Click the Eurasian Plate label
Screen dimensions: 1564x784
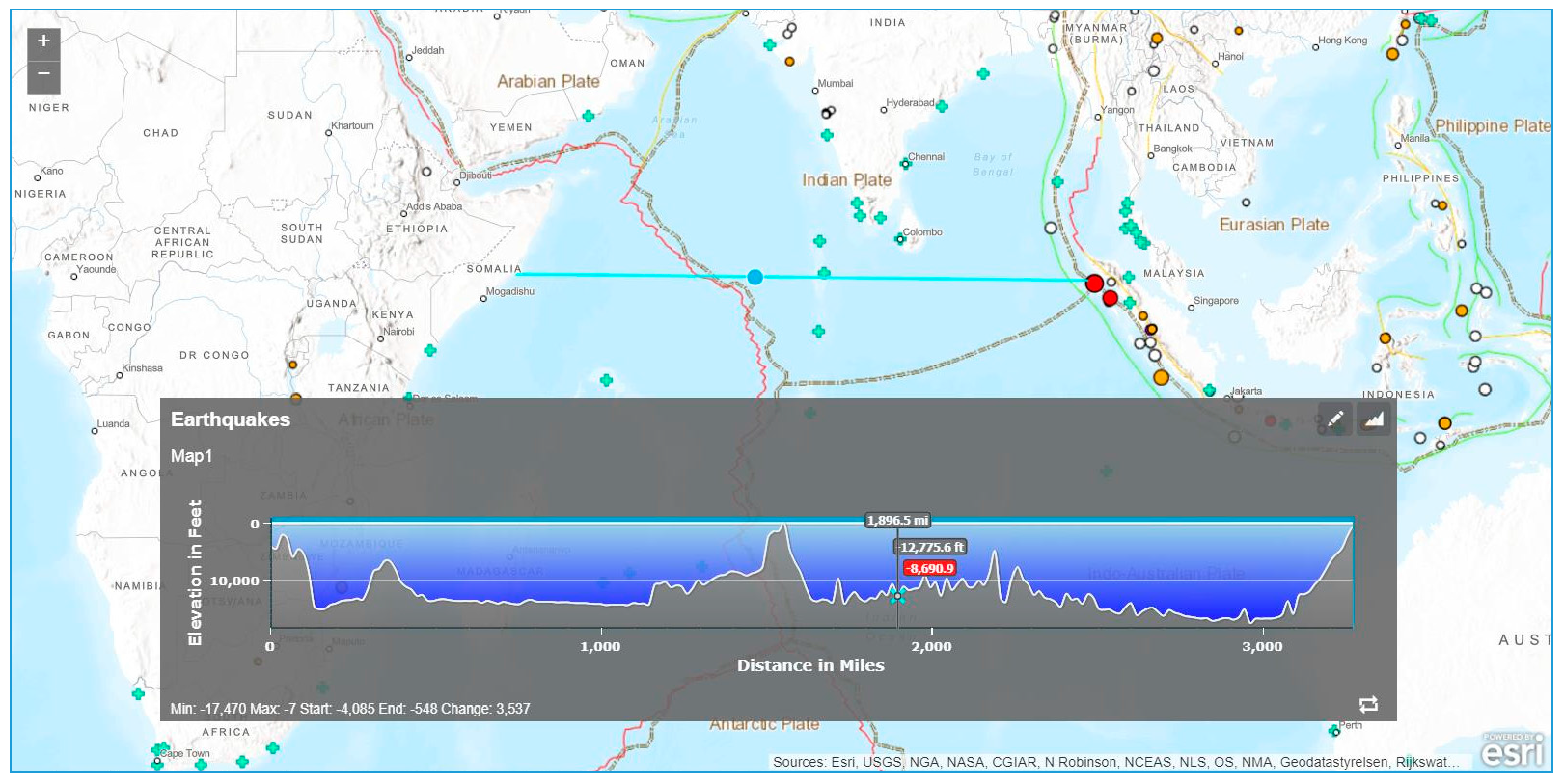(x=1274, y=225)
